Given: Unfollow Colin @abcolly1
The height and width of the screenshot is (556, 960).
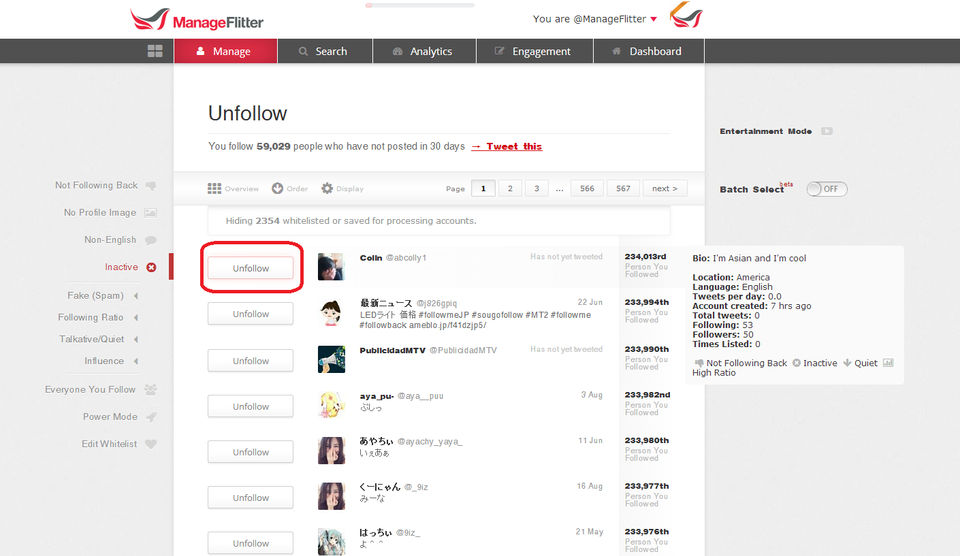Looking at the screenshot, I should 250,268.
